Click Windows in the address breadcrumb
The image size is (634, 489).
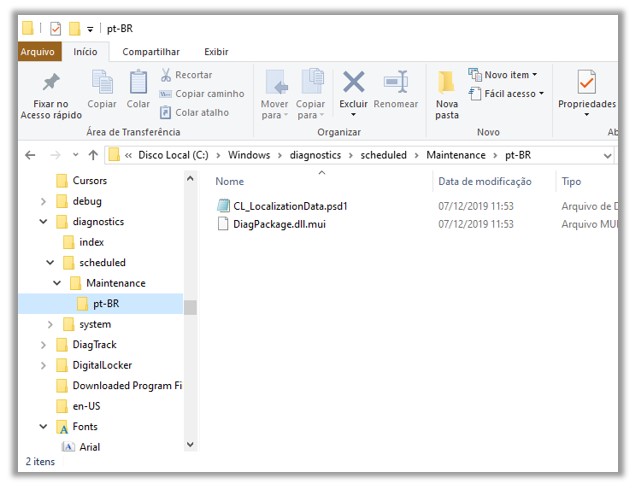(x=249, y=155)
